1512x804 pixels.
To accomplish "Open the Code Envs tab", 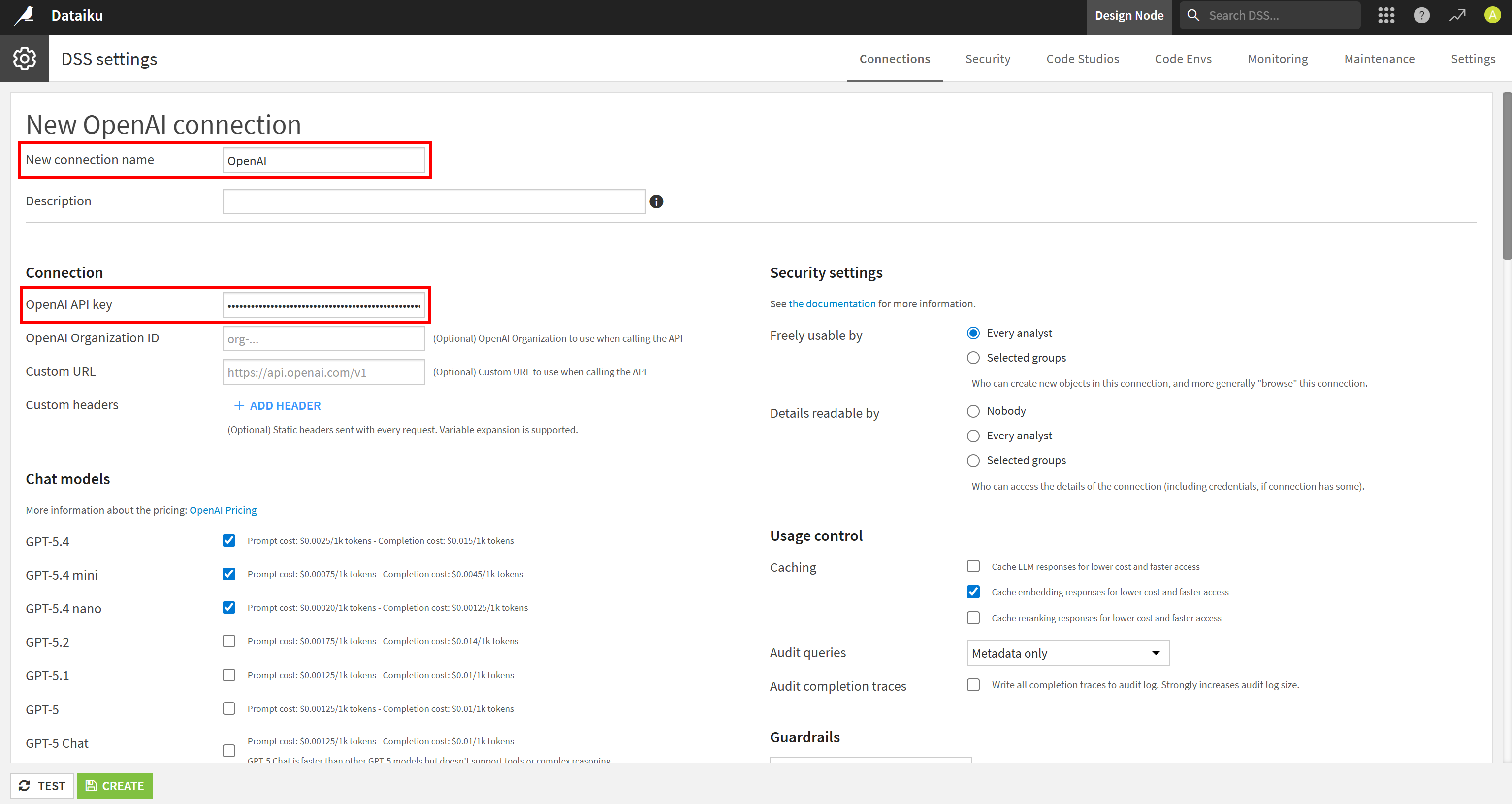I will click(1183, 59).
